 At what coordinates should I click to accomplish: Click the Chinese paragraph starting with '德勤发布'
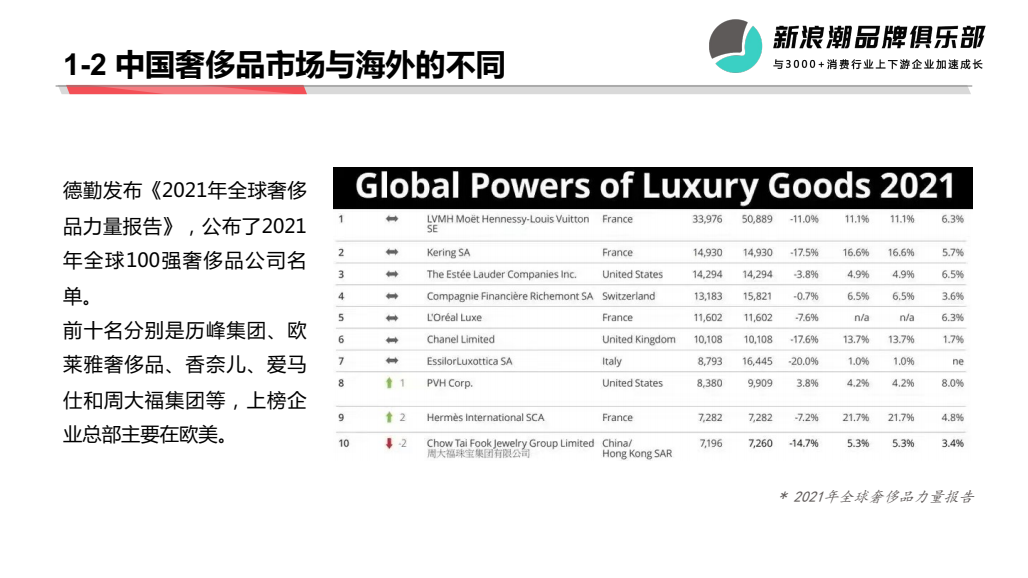[185, 312]
